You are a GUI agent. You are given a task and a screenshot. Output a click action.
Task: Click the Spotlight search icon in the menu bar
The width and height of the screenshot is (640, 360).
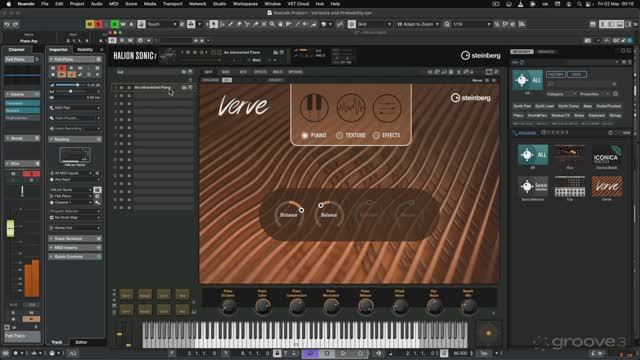click(579, 4)
